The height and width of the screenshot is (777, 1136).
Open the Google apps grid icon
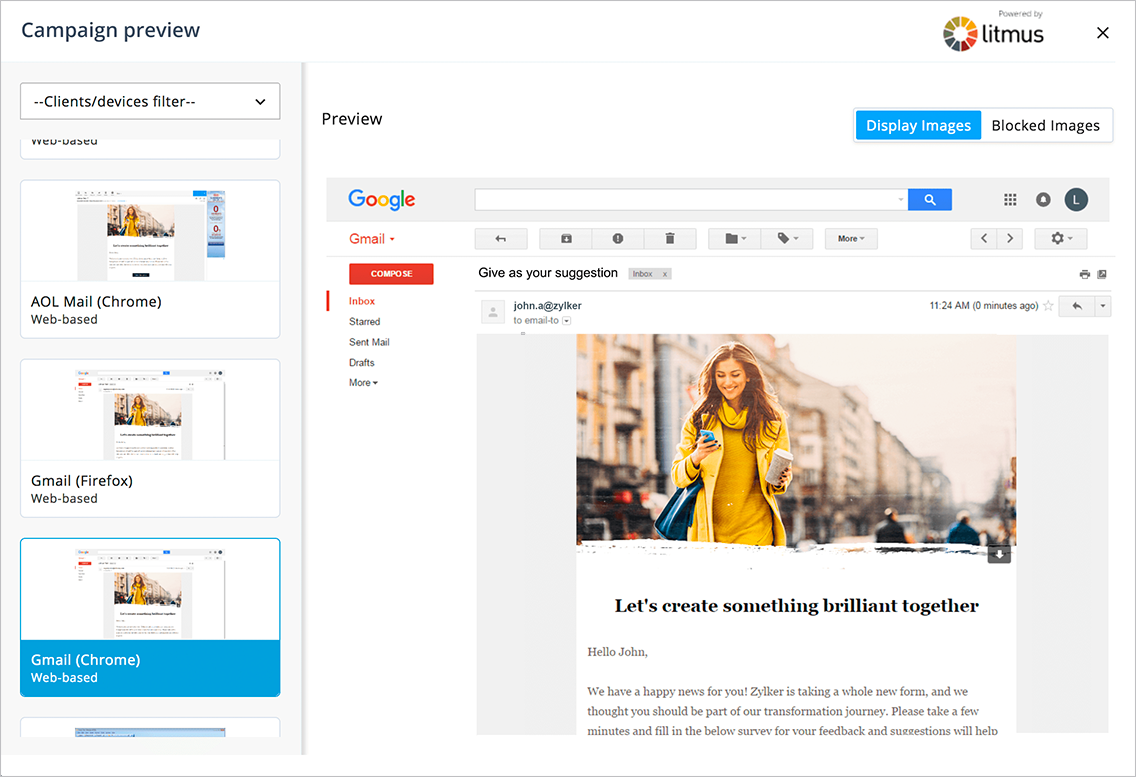1010,200
